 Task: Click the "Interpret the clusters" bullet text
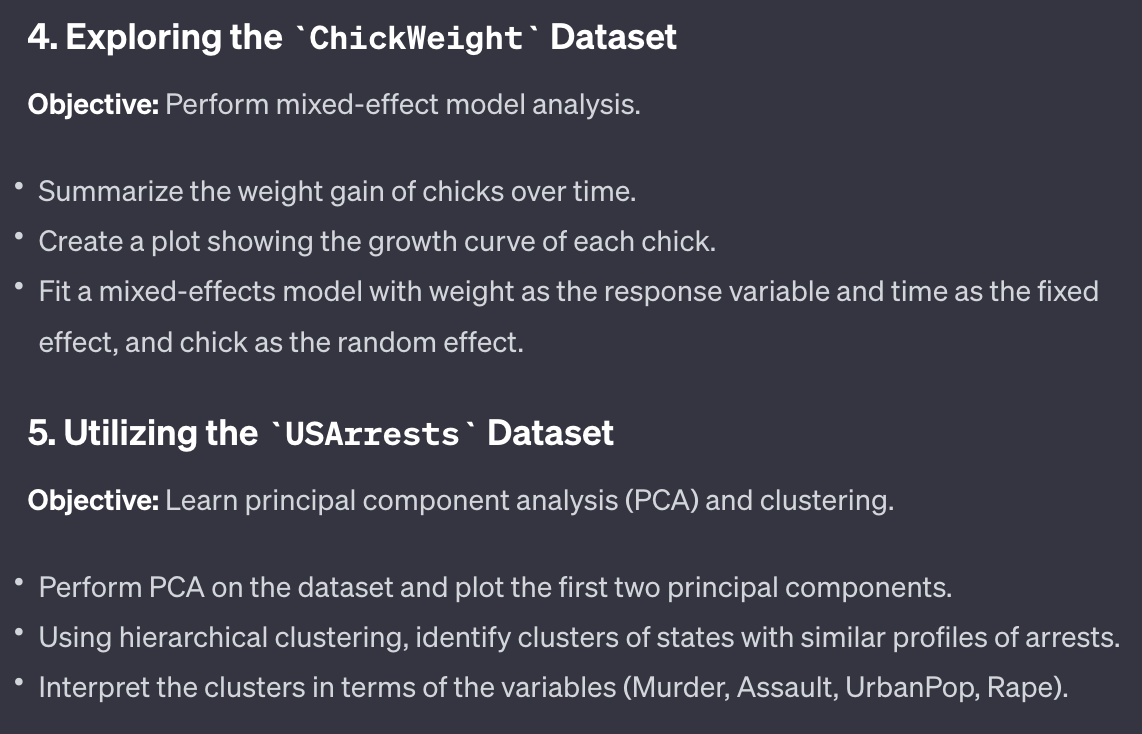pos(553,688)
